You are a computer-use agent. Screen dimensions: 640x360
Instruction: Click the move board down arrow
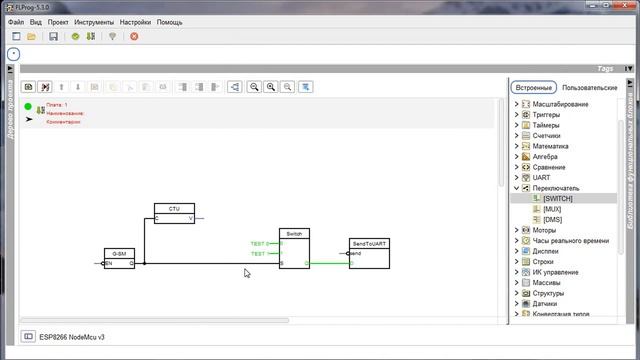(x=78, y=87)
